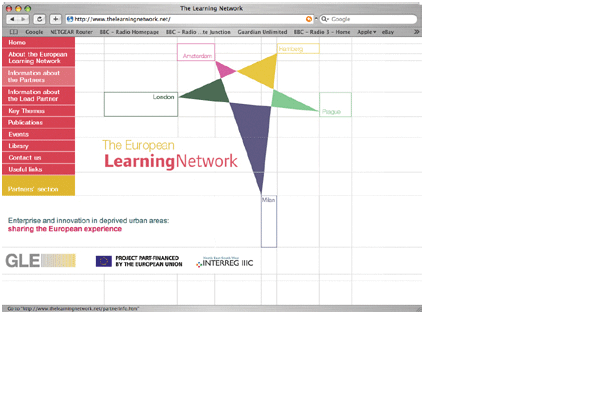Click the purple Milan triangle
The width and height of the screenshot is (615, 396).
254,133
